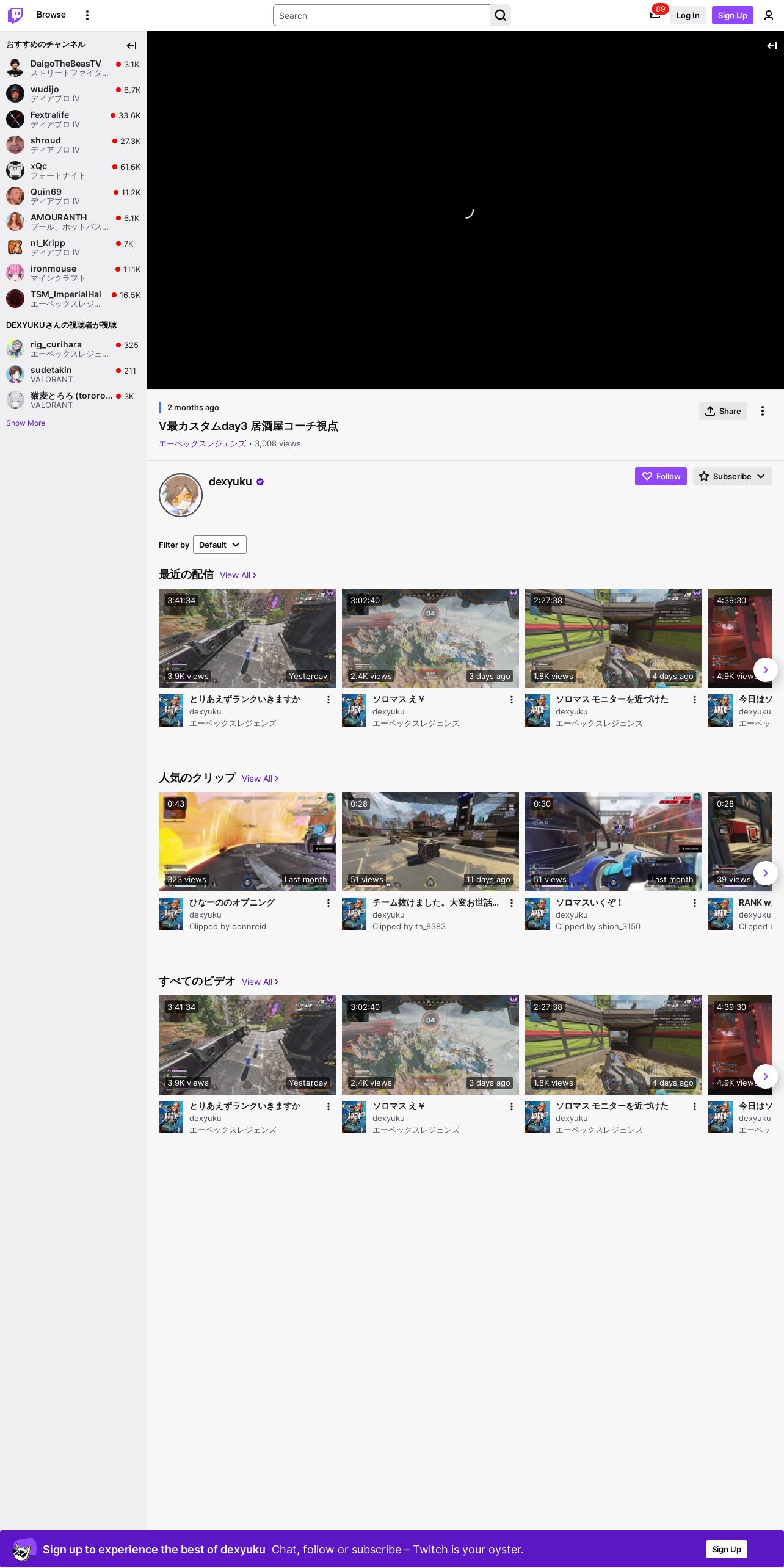Expand the Subscribe dropdown
Image resolution: width=784 pixels, height=1568 pixels.
(732, 476)
